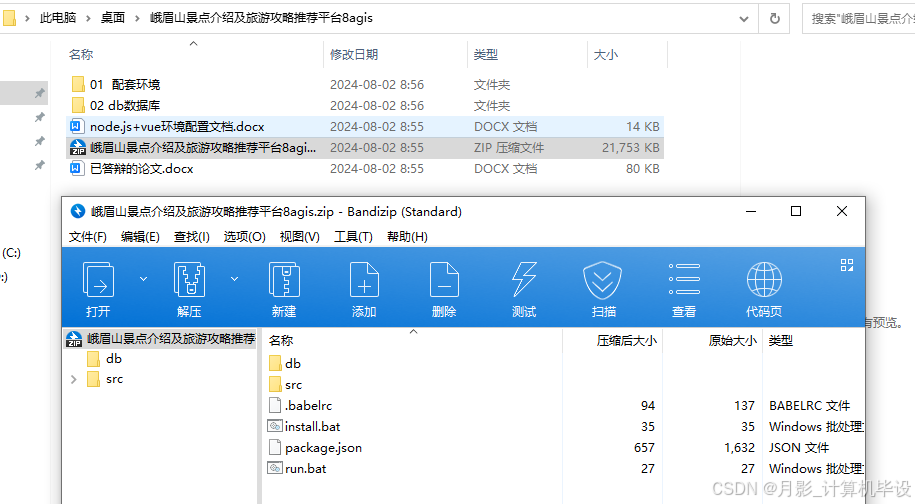
Task: Click the Test (测试) lightning icon
Action: click(x=524, y=280)
